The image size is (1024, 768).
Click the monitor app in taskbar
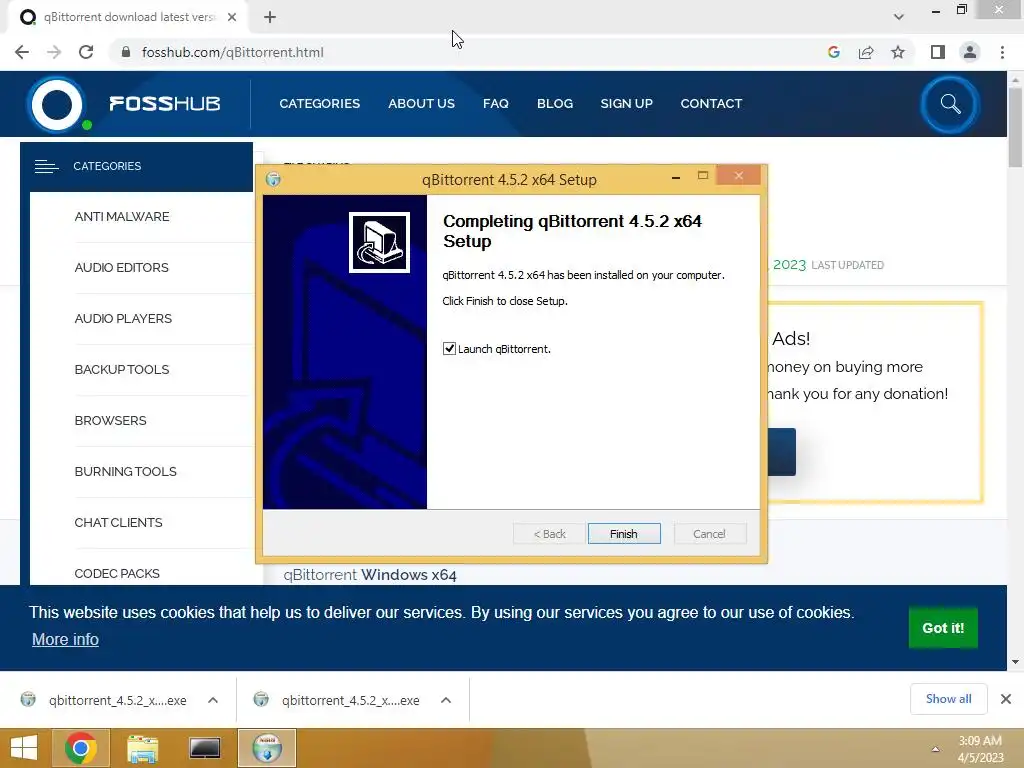204,748
